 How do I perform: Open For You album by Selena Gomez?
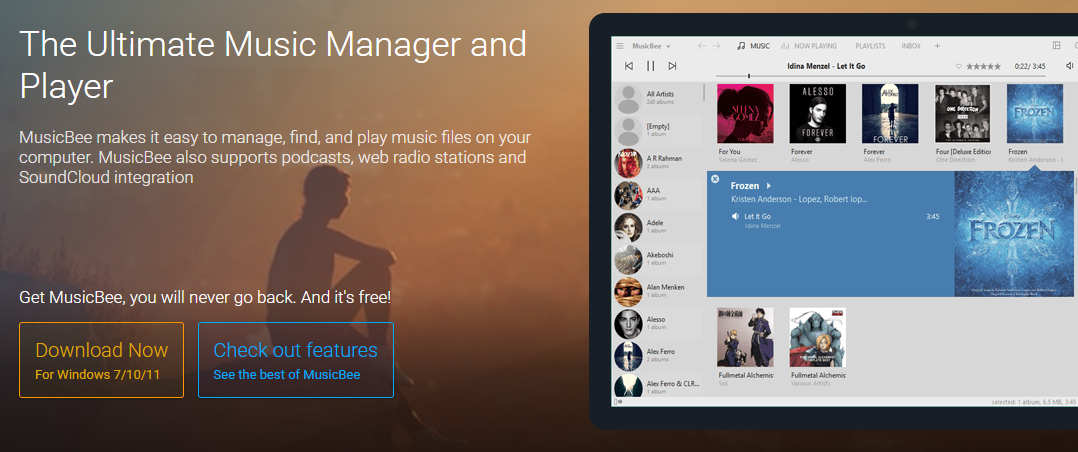click(745, 114)
